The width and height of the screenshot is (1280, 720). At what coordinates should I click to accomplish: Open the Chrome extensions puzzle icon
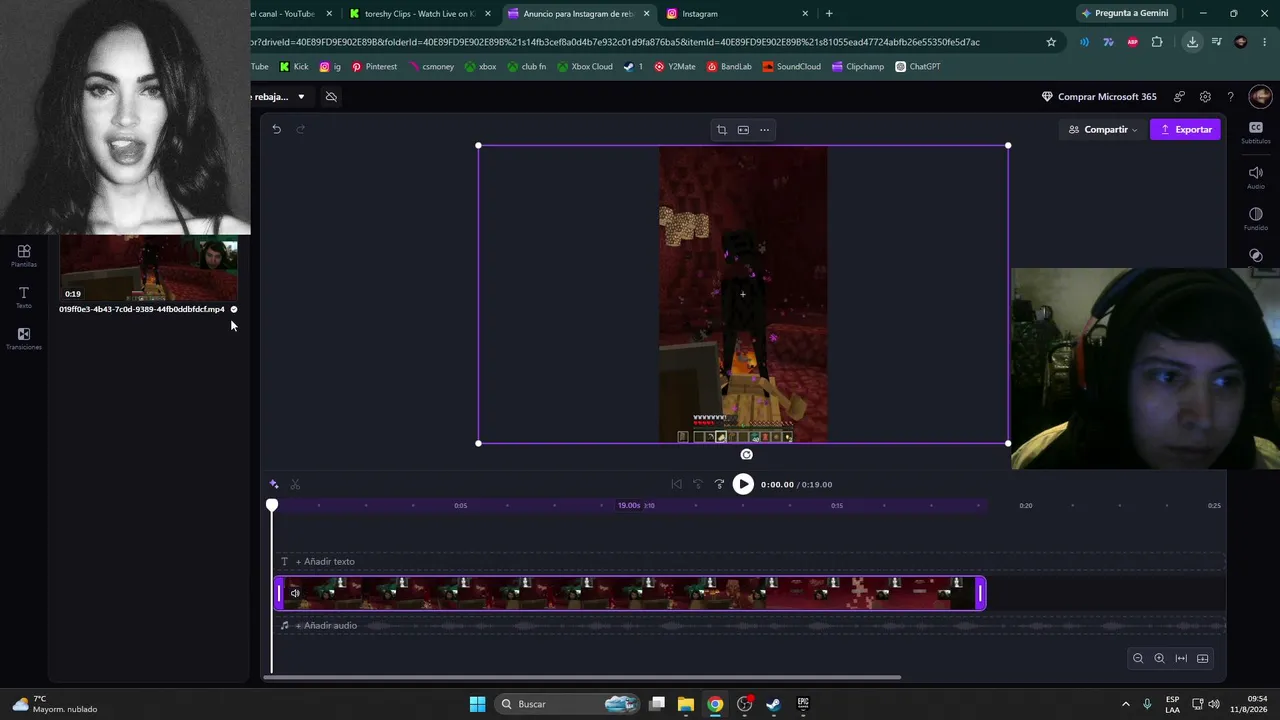coord(1157,42)
